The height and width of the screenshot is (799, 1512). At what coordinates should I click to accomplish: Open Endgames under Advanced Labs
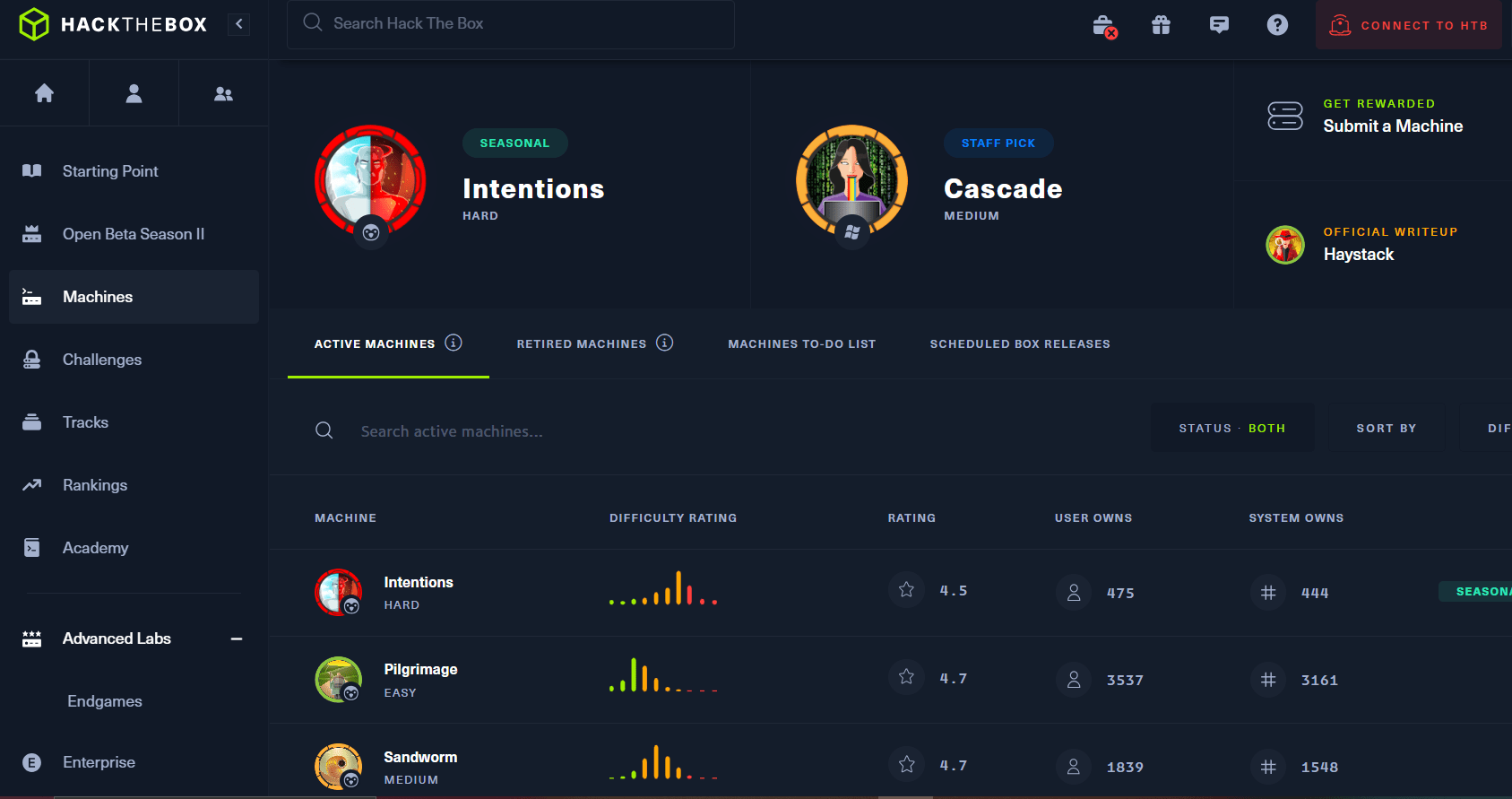pyautogui.click(x=105, y=701)
